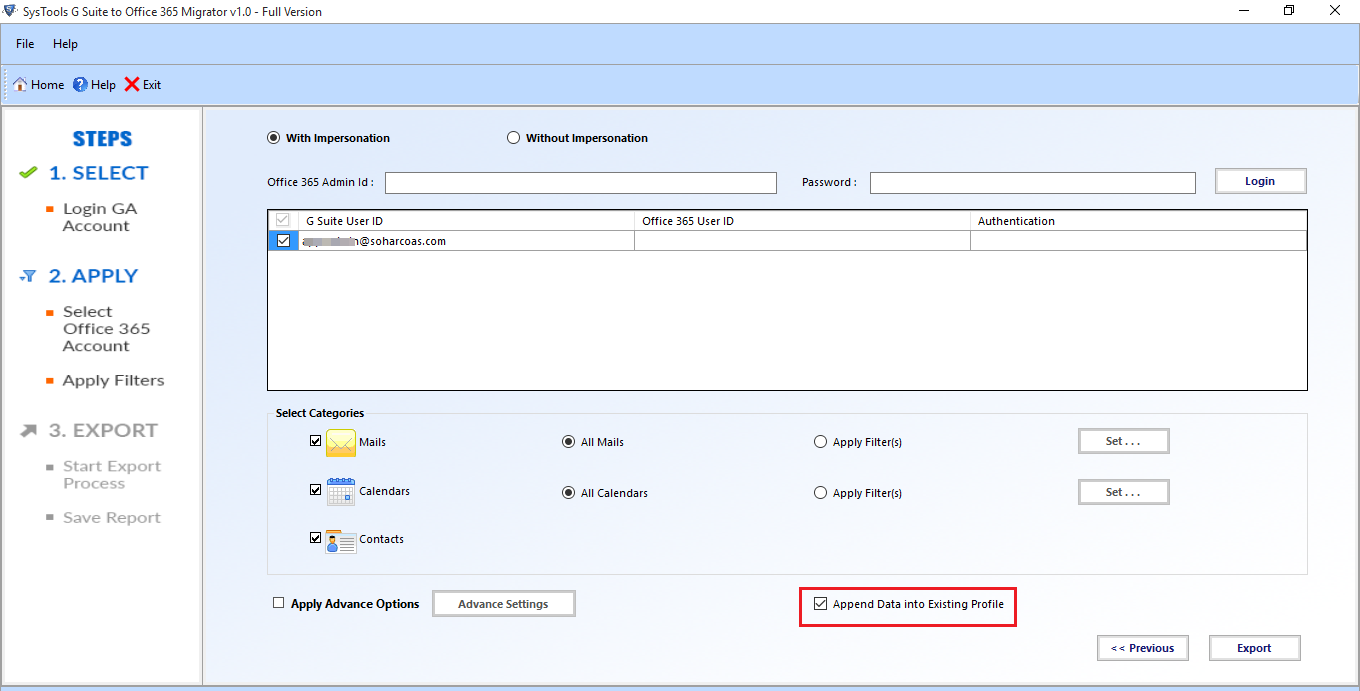This screenshot has width=1360, height=691.
Task: Select the 1. SELECT step heading
Action: pos(98,173)
